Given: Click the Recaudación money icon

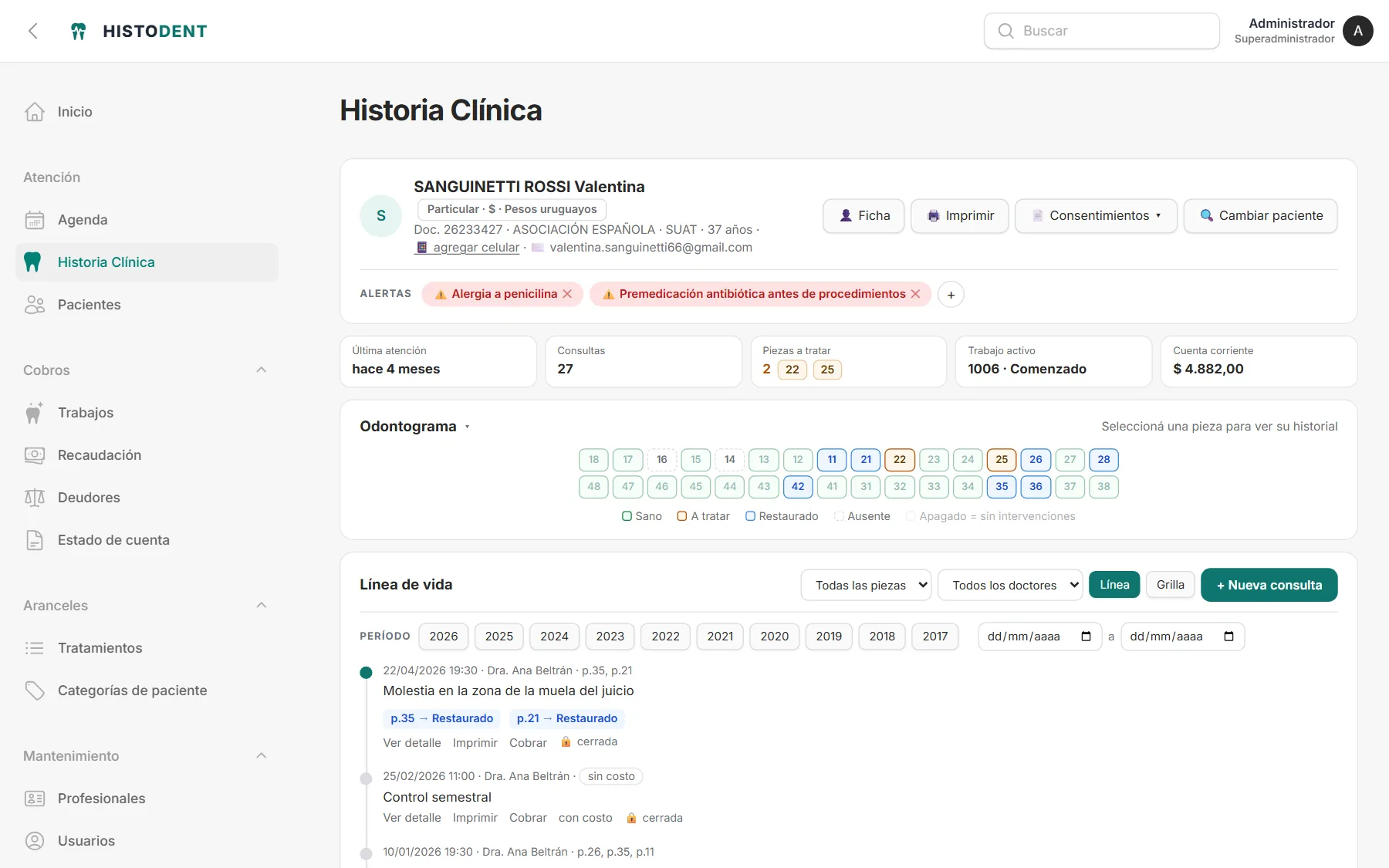Looking at the screenshot, I should [x=35, y=455].
